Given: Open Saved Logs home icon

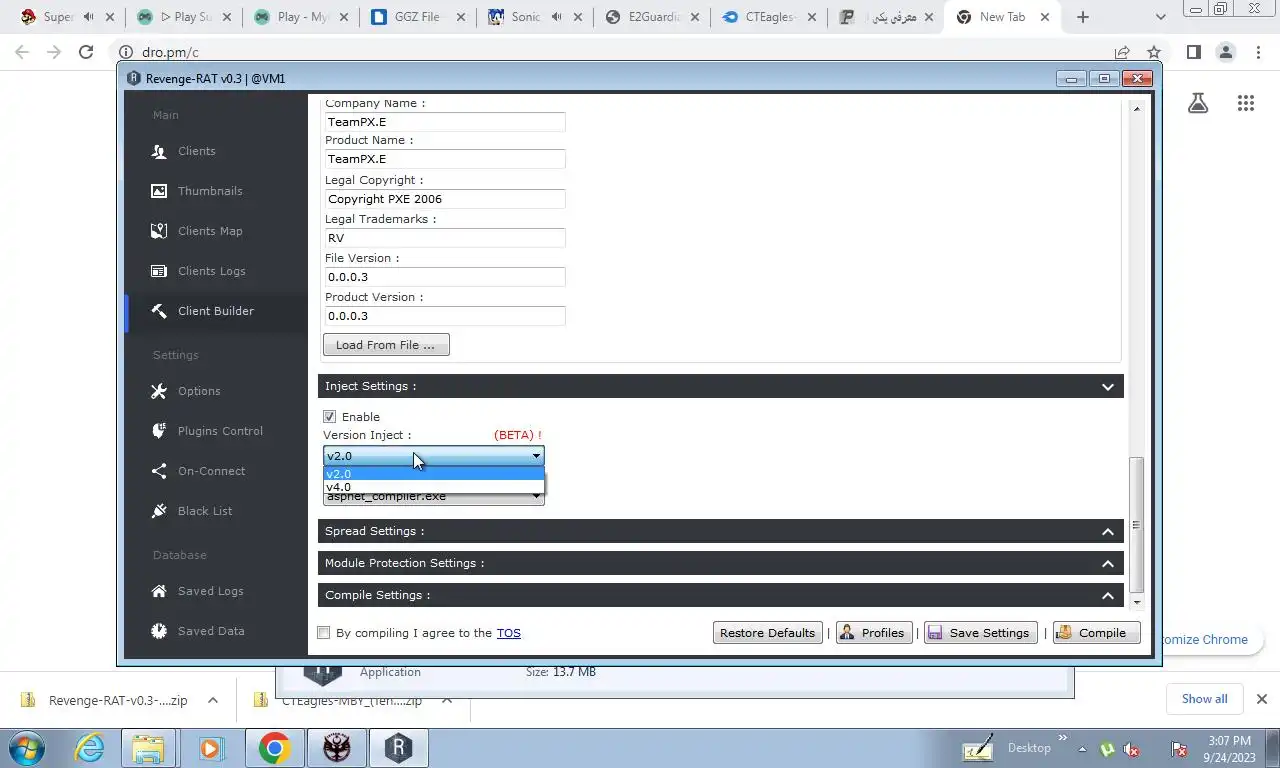Looking at the screenshot, I should tap(159, 591).
